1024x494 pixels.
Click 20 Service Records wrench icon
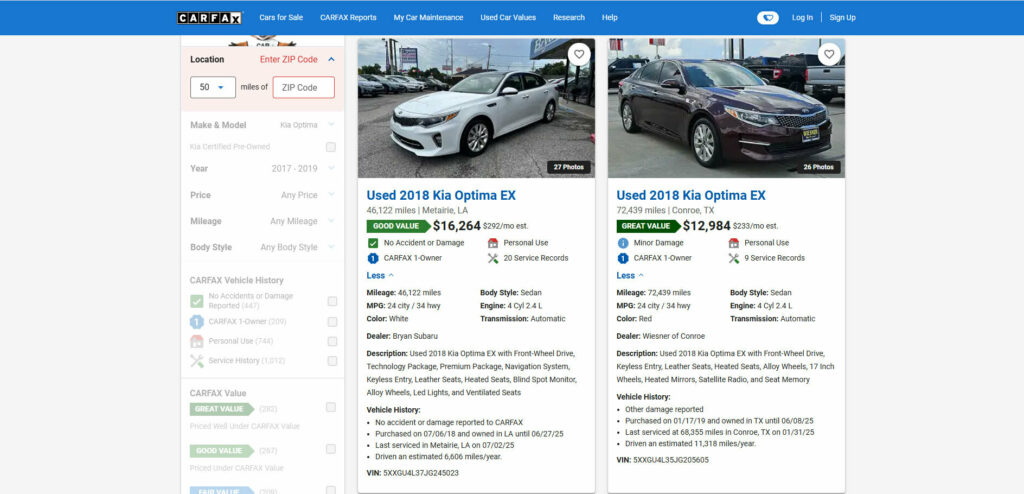click(492, 258)
